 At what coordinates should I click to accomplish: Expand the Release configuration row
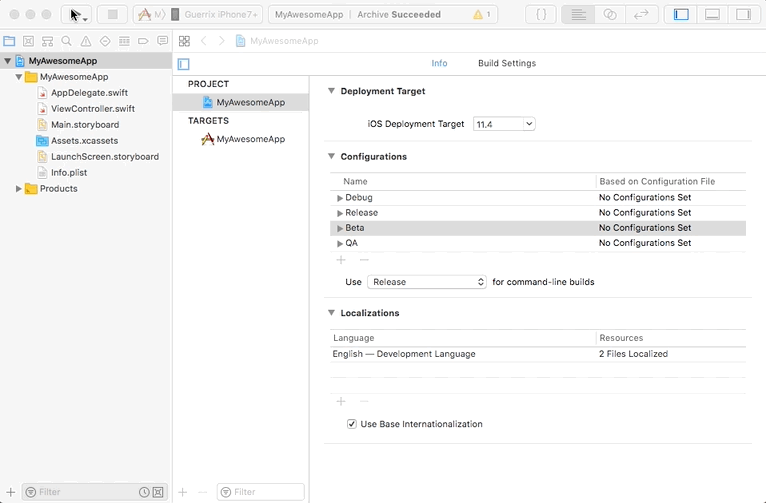(340, 213)
